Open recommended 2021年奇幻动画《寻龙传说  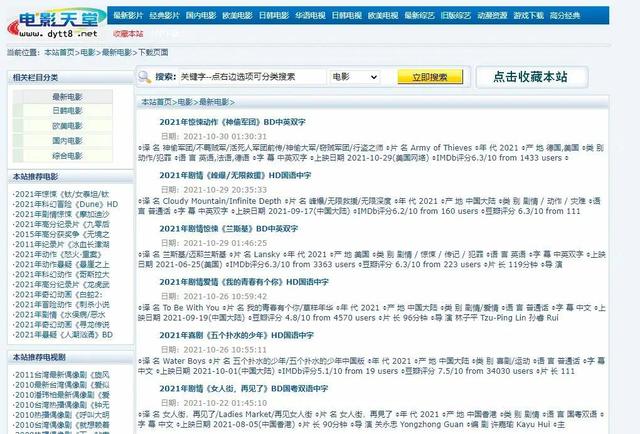tap(62, 325)
